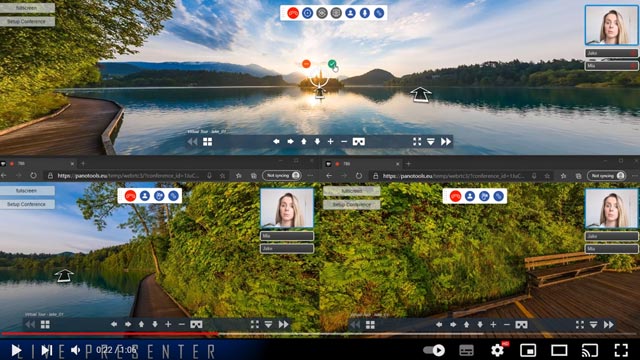
Task: Click the red hang-up button in the top conference toolbar
Action: click(x=293, y=13)
